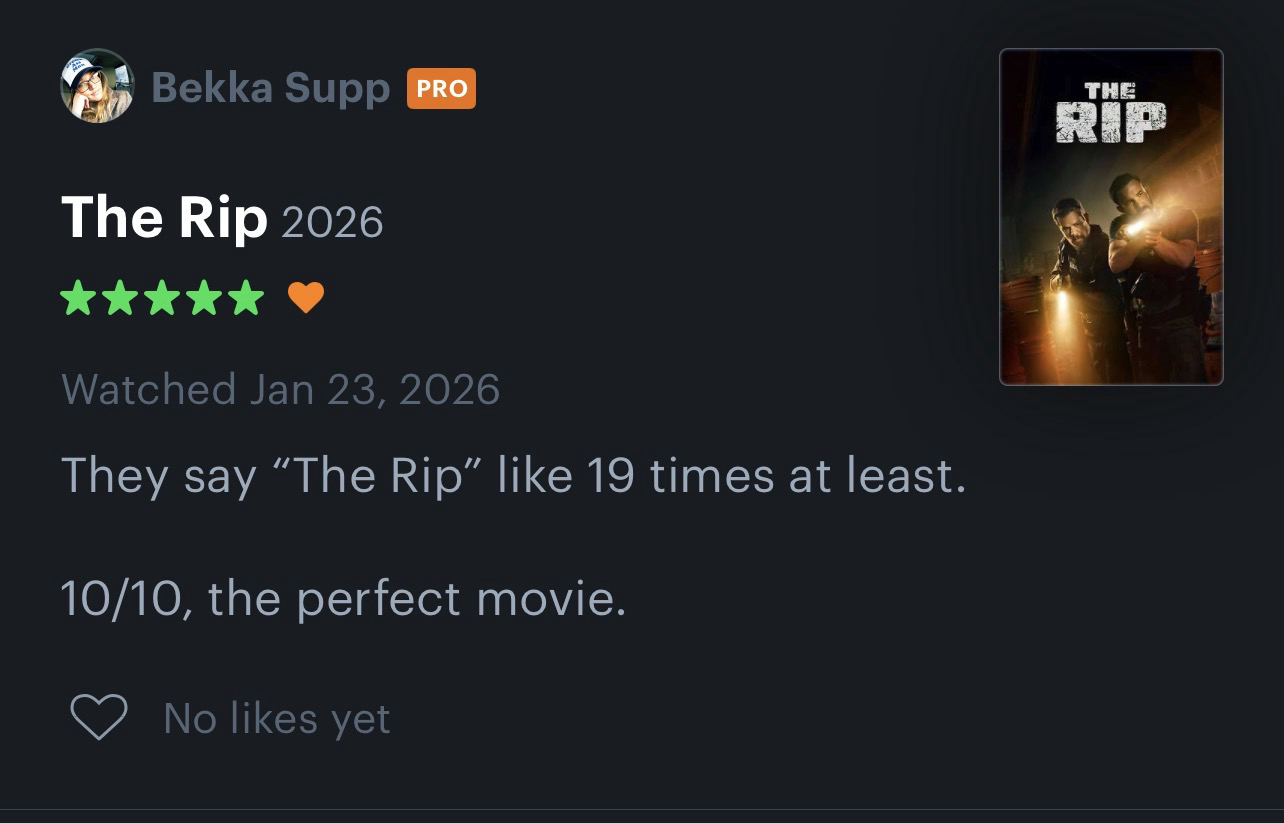The image size is (1284, 823).
Task: Select the "10/10, the perfect movie." line
Action: (x=343, y=599)
